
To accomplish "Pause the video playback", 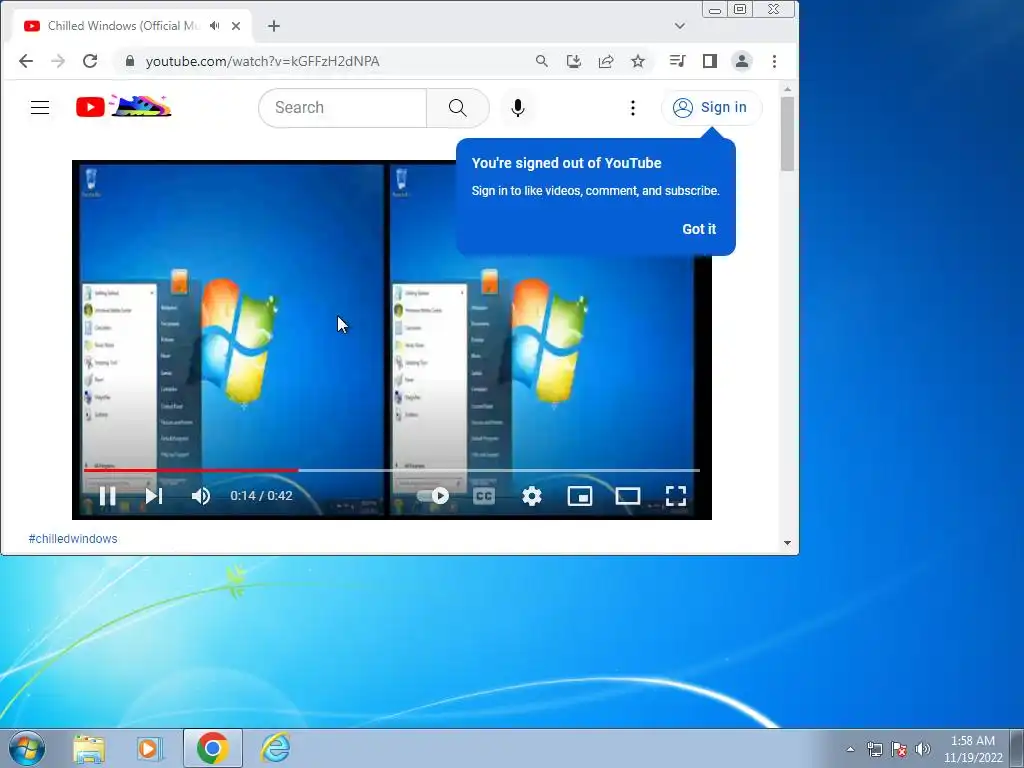I will point(108,496).
